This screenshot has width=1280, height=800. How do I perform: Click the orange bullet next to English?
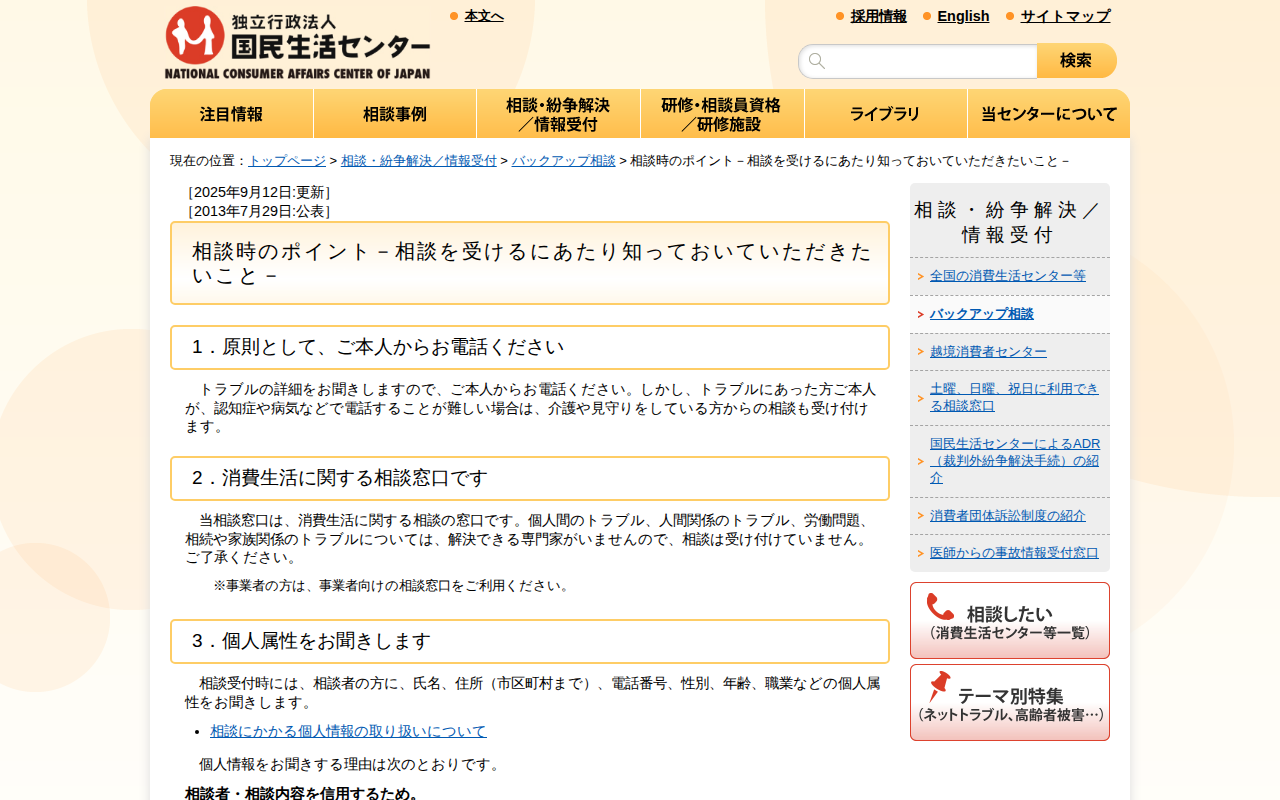pos(925,16)
